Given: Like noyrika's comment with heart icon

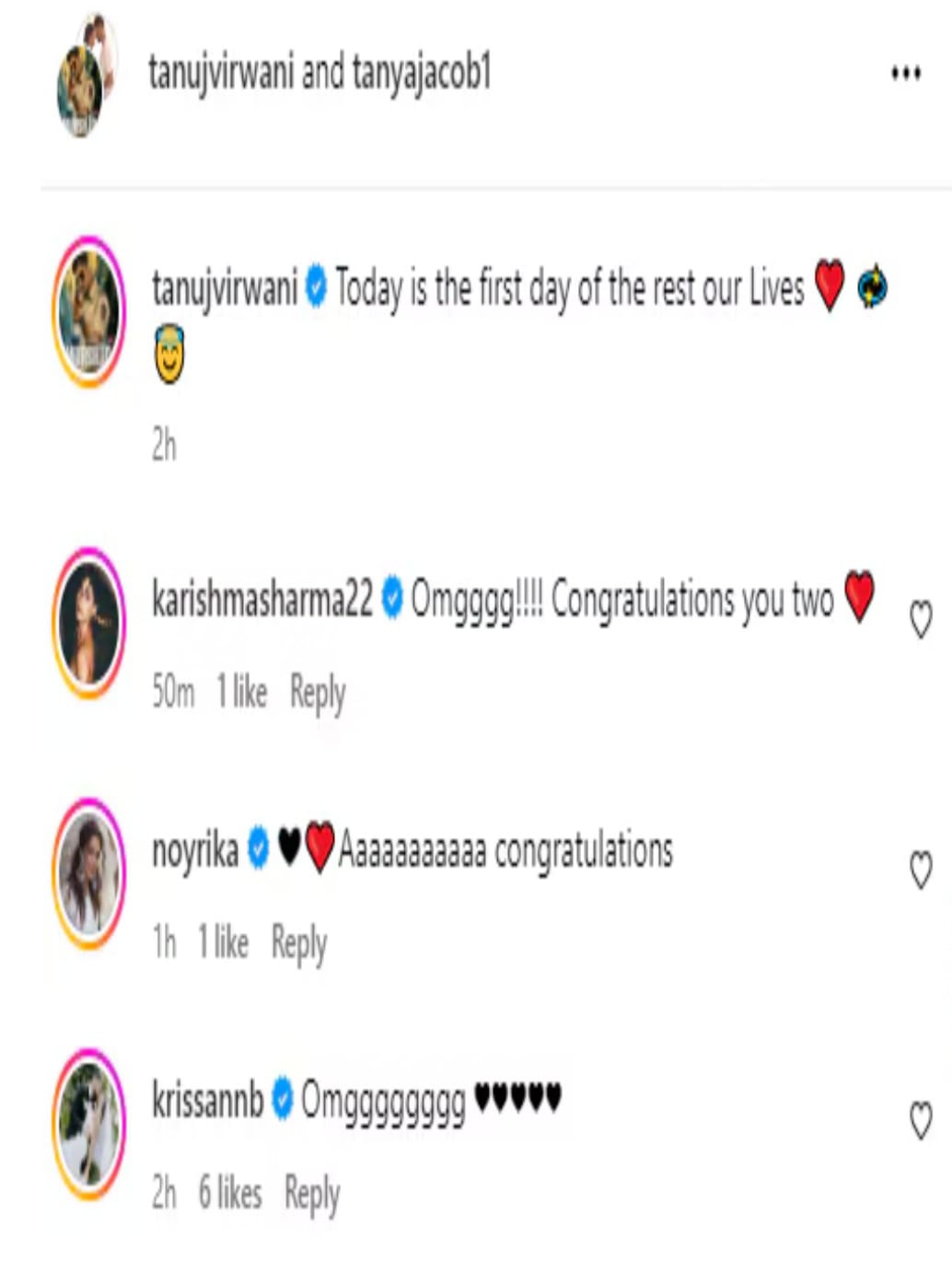Looking at the screenshot, I should point(921,870).
